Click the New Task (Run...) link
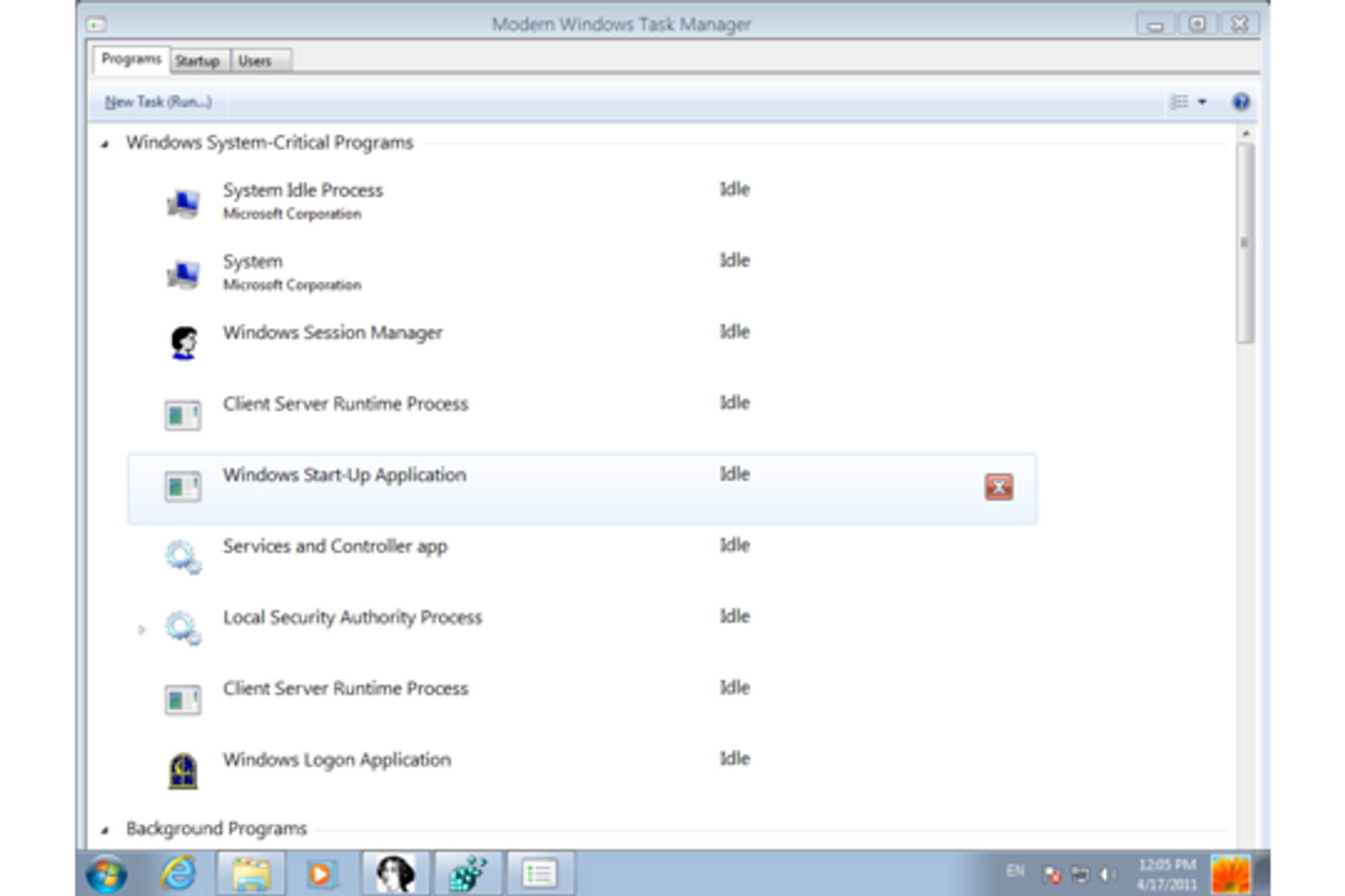Image resolution: width=1345 pixels, height=896 pixels. pos(158,102)
